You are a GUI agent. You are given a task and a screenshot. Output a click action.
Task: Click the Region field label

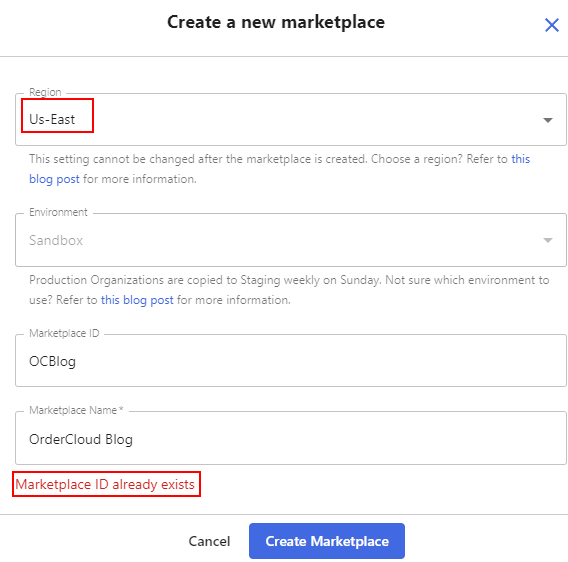point(45,92)
